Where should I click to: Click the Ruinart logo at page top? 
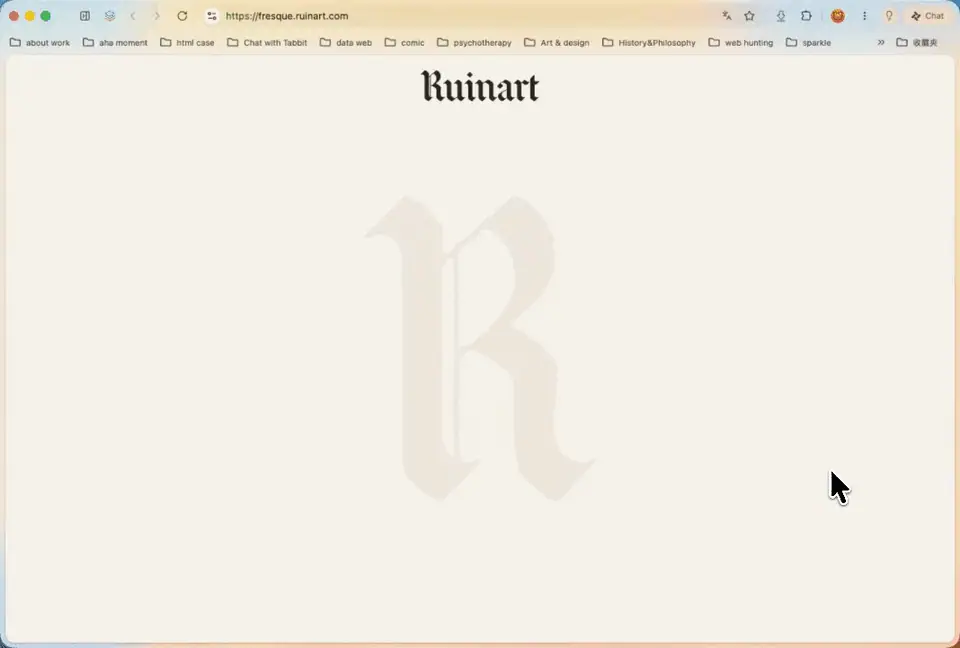coord(480,86)
